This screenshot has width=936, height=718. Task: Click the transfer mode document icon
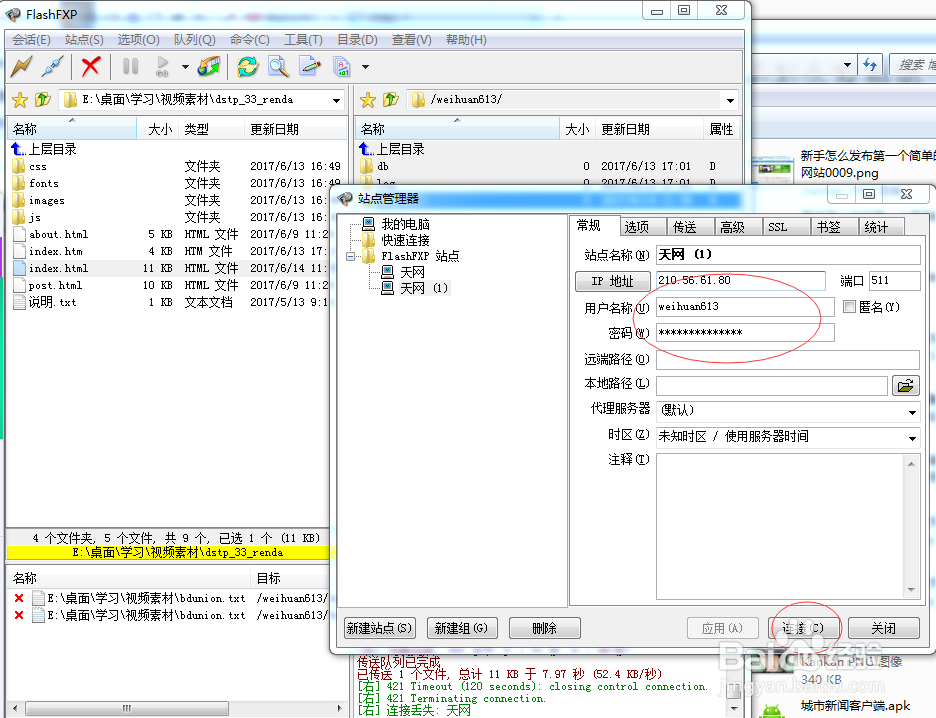point(342,66)
